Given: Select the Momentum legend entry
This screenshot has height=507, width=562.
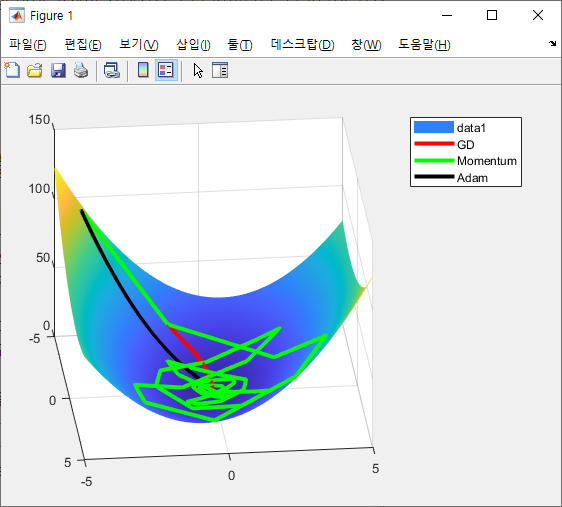Looking at the screenshot, I should pyautogui.click(x=466, y=161).
